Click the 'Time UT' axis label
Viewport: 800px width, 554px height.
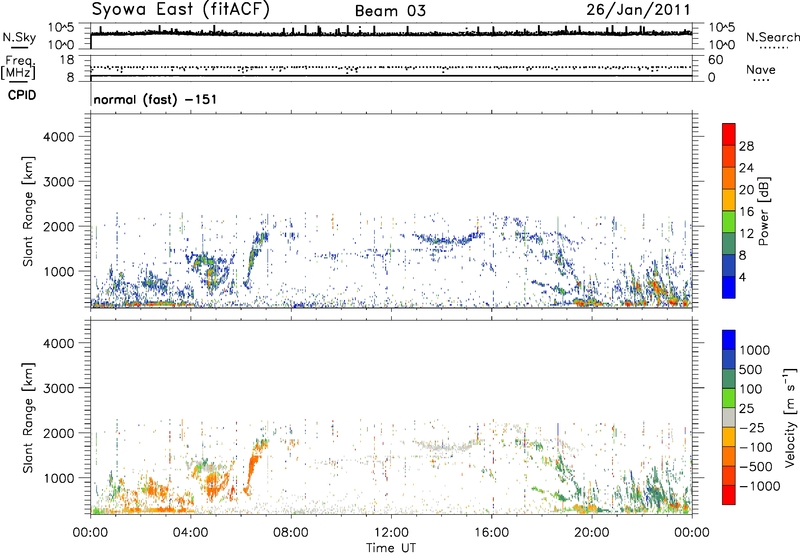click(391, 548)
